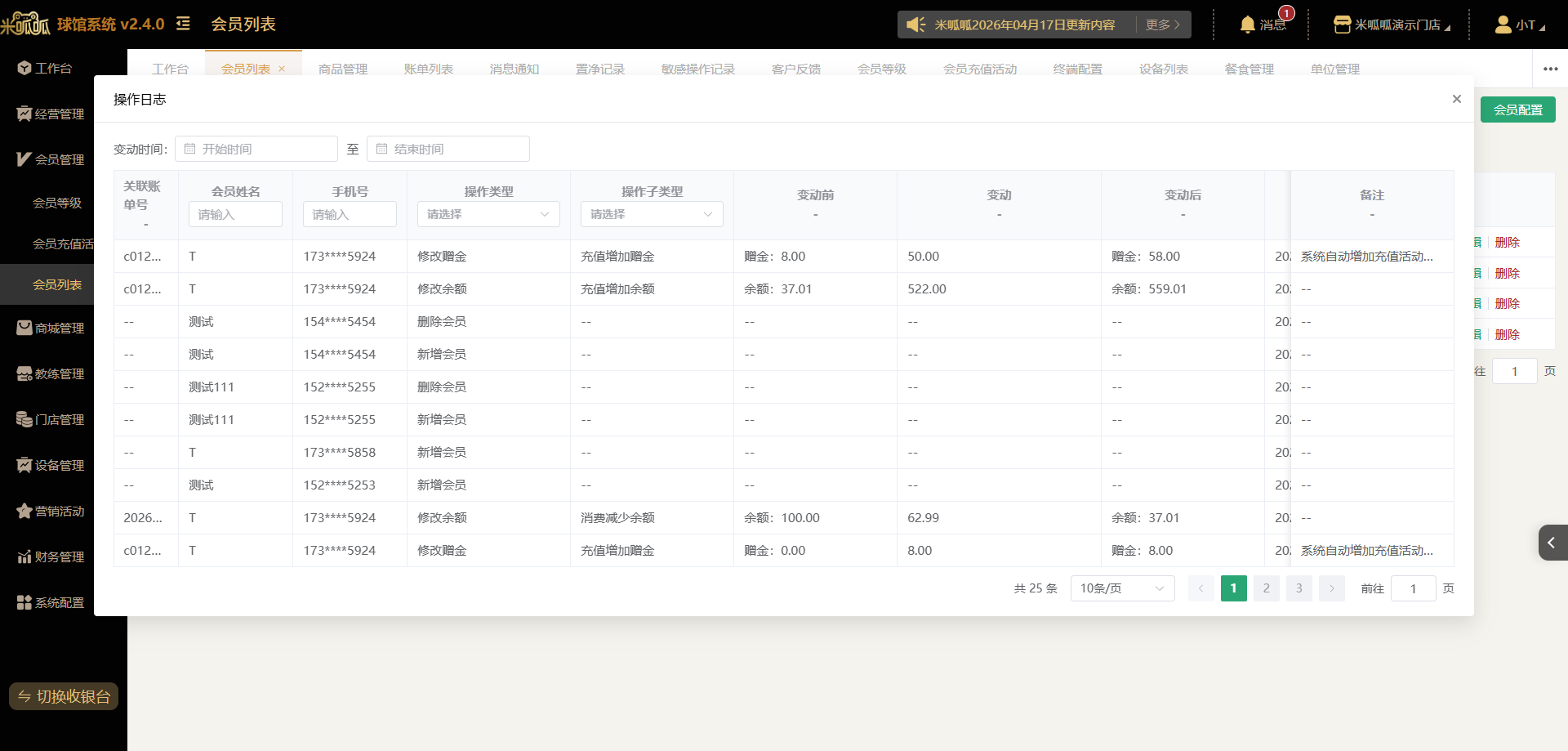1568x751 pixels.
Task: Click the calendar icon in 开始时间
Action: click(x=189, y=149)
